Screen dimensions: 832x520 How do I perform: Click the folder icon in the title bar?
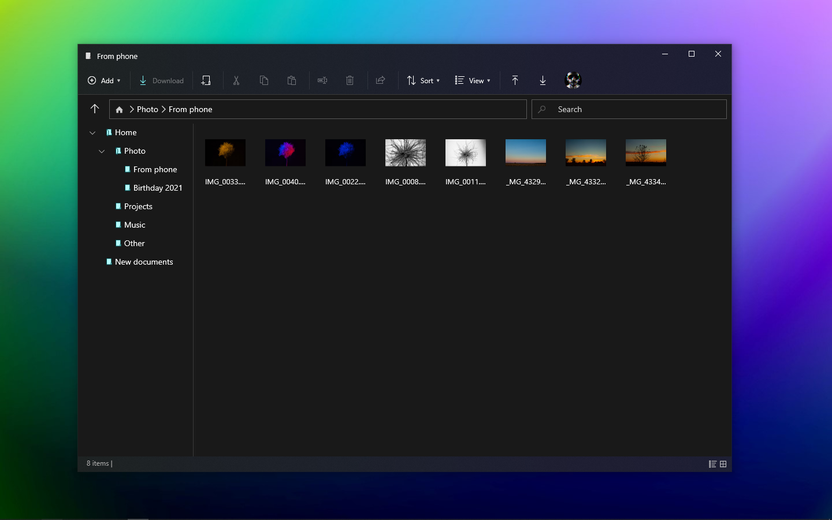pos(88,56)
